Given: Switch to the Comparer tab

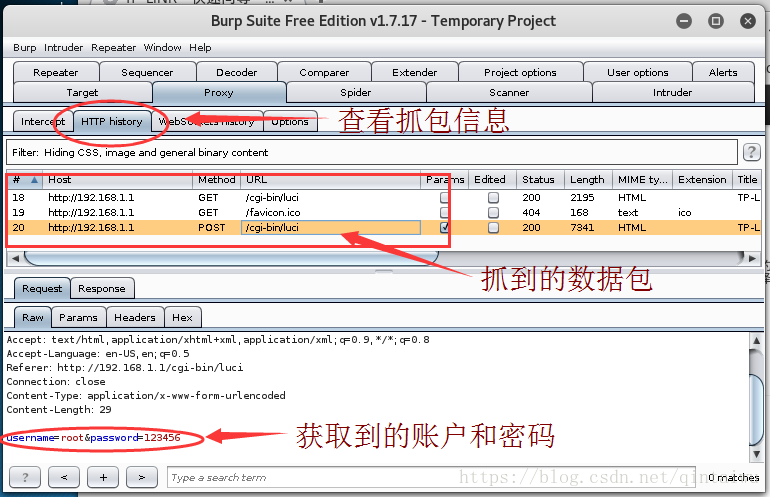Looking at the screenshot, I should click(x=324, y=72).
